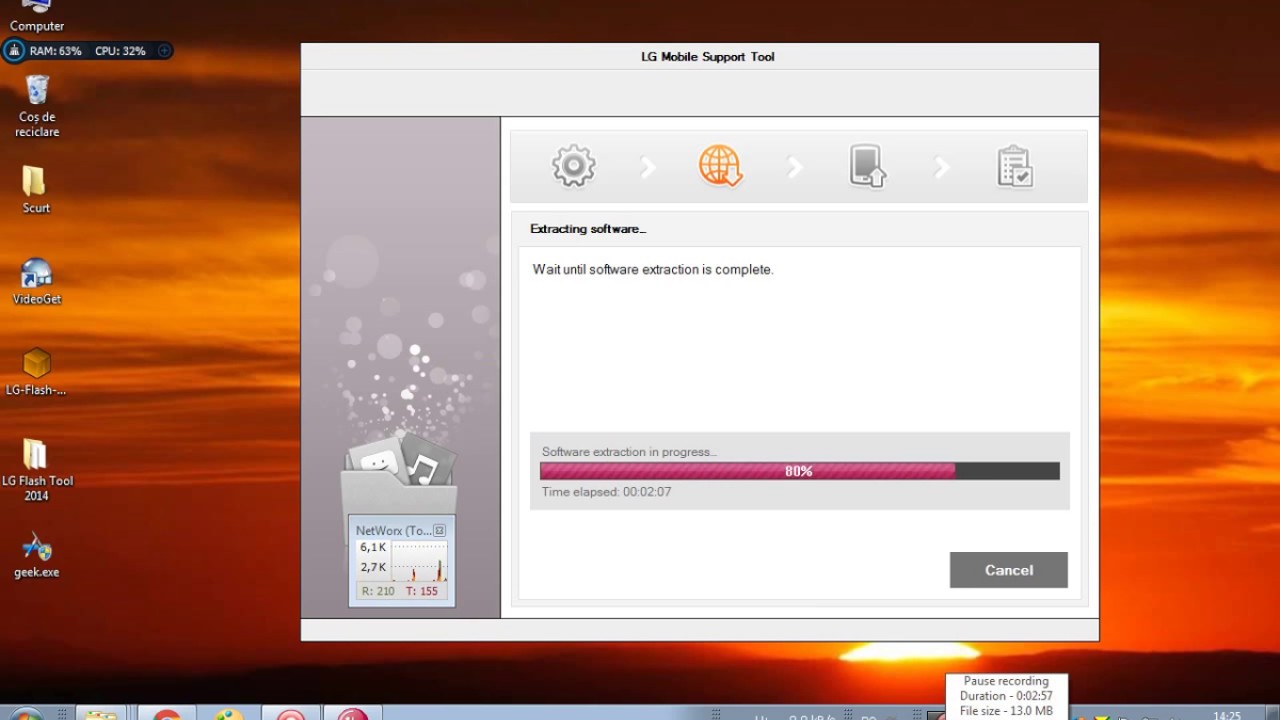
Task: Click the "2,7 K" NetWorx scale label
Action: (373, 567)
